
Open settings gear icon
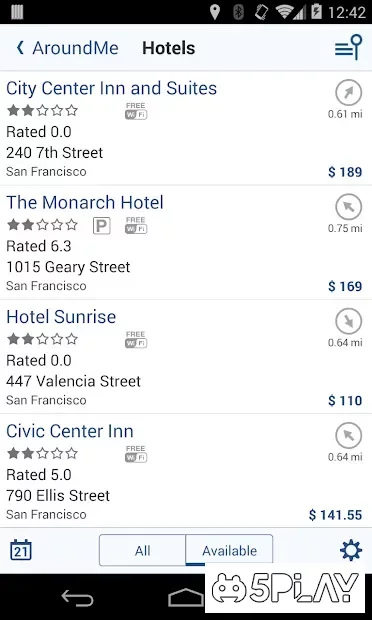point(351,550)
